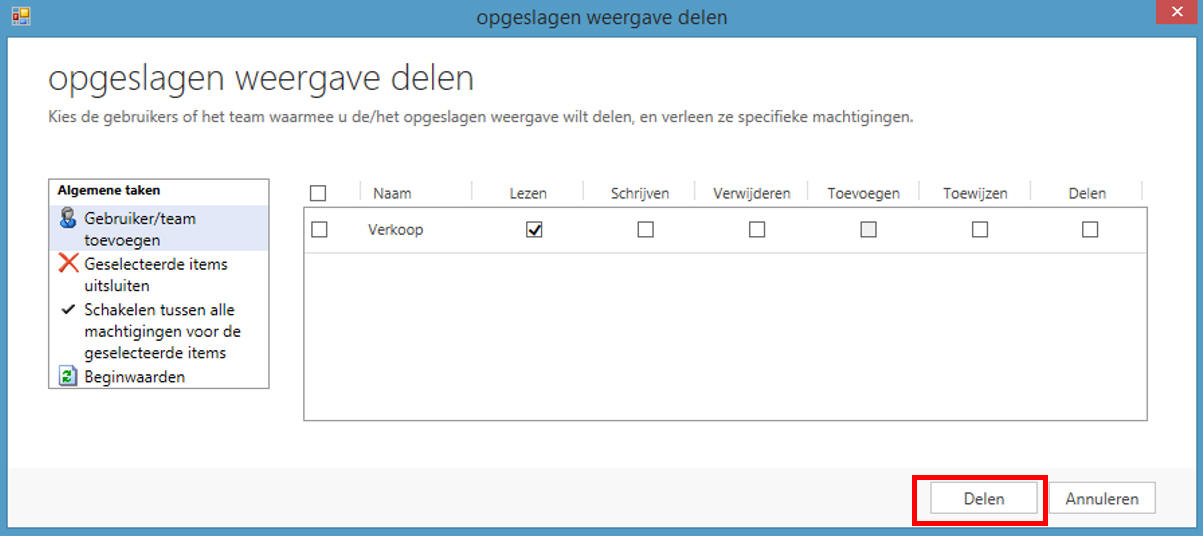This screenshot has width=1203, height=536.
Task: Click the Verwijderen column header
Action: (752, 193)
